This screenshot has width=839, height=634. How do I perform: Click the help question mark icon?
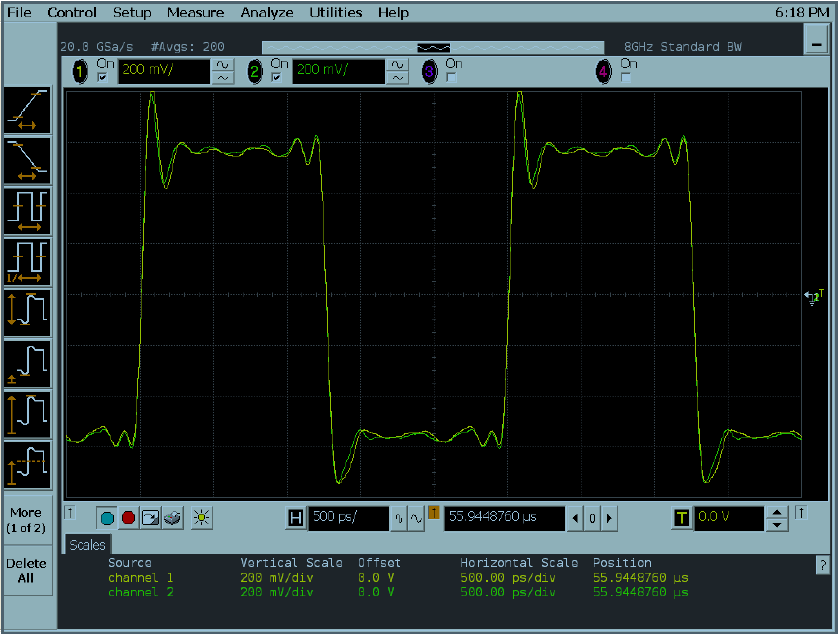pyautogui.click(x=823, y=565)
